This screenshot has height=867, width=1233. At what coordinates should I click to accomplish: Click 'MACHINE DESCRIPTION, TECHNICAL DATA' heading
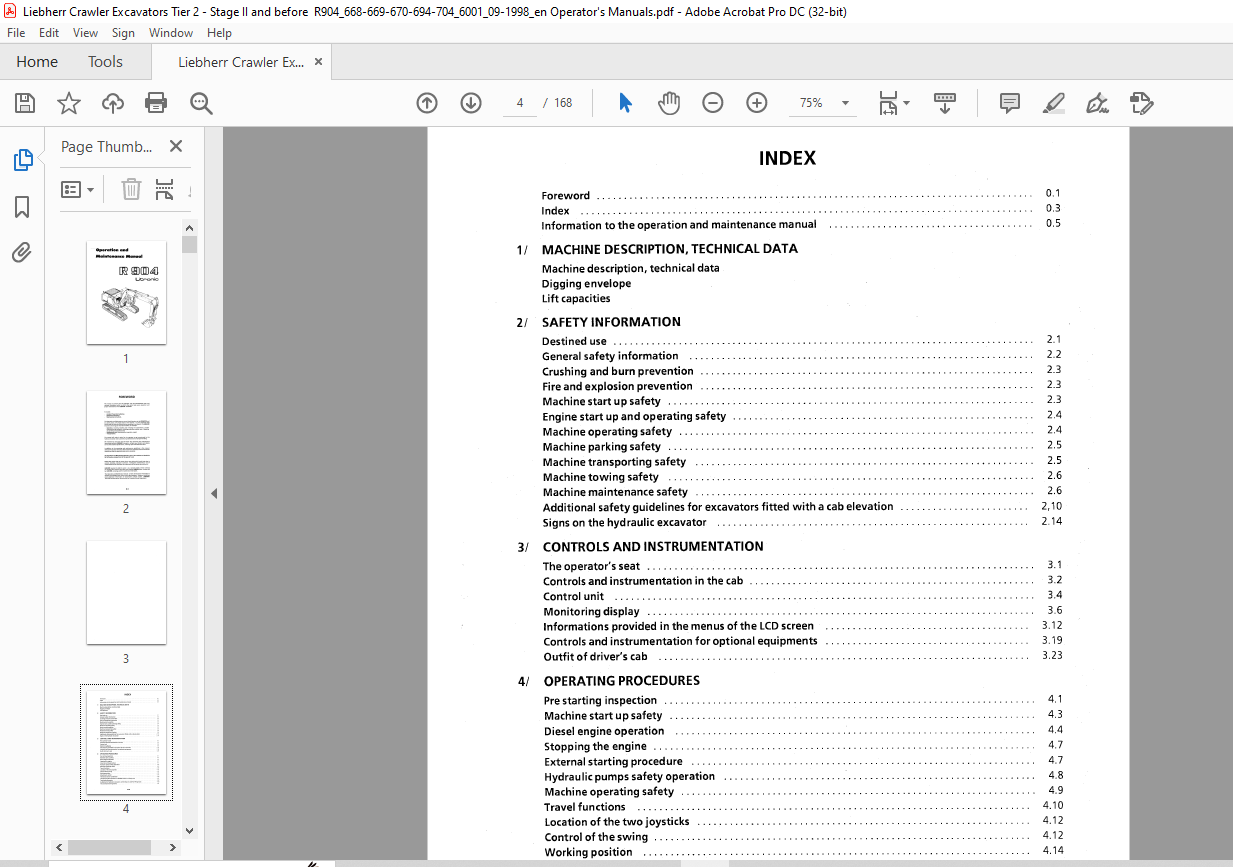[x=670, y=249]
